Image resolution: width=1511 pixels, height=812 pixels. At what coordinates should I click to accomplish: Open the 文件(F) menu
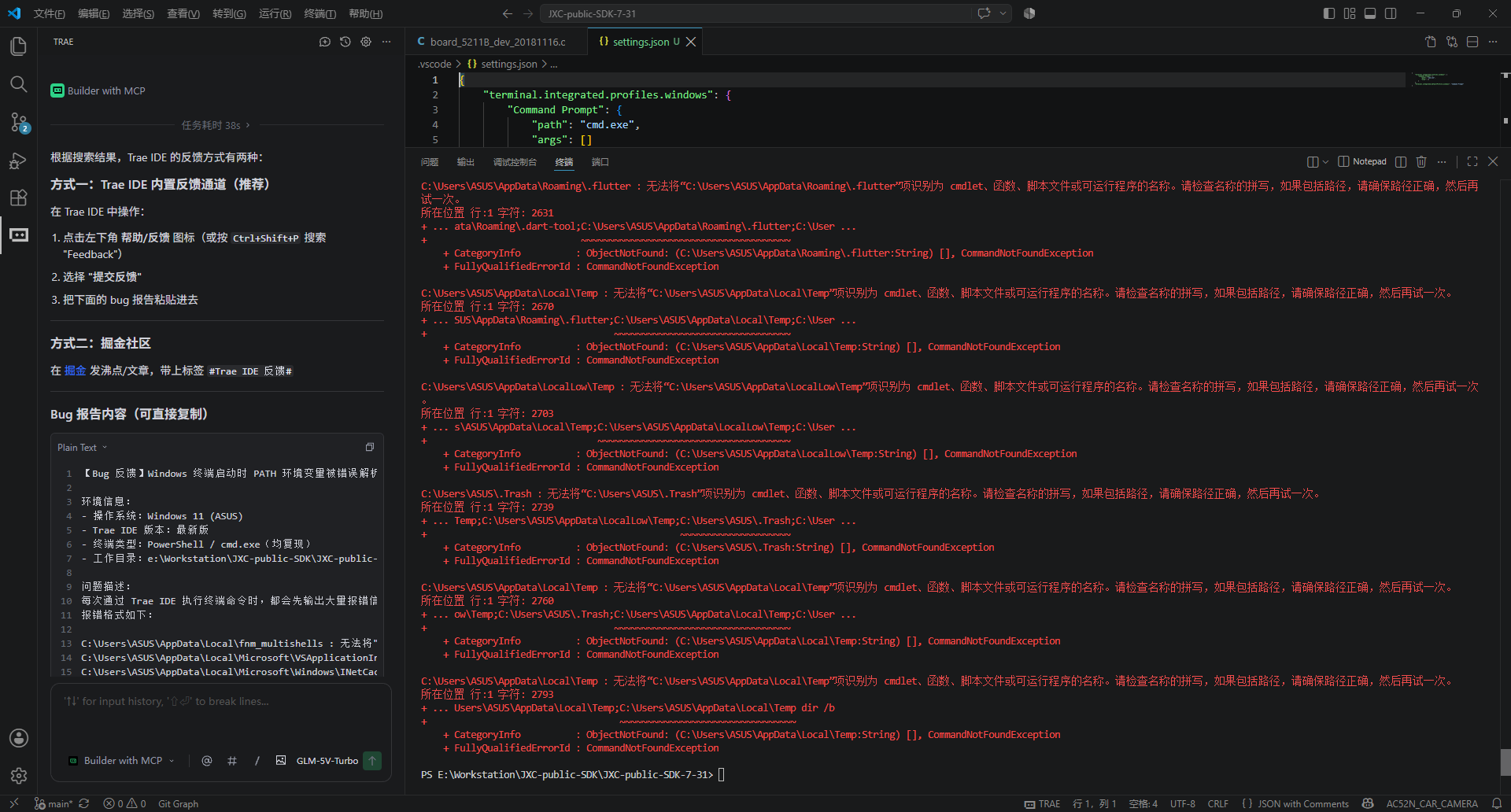click(x=49, y=13)
